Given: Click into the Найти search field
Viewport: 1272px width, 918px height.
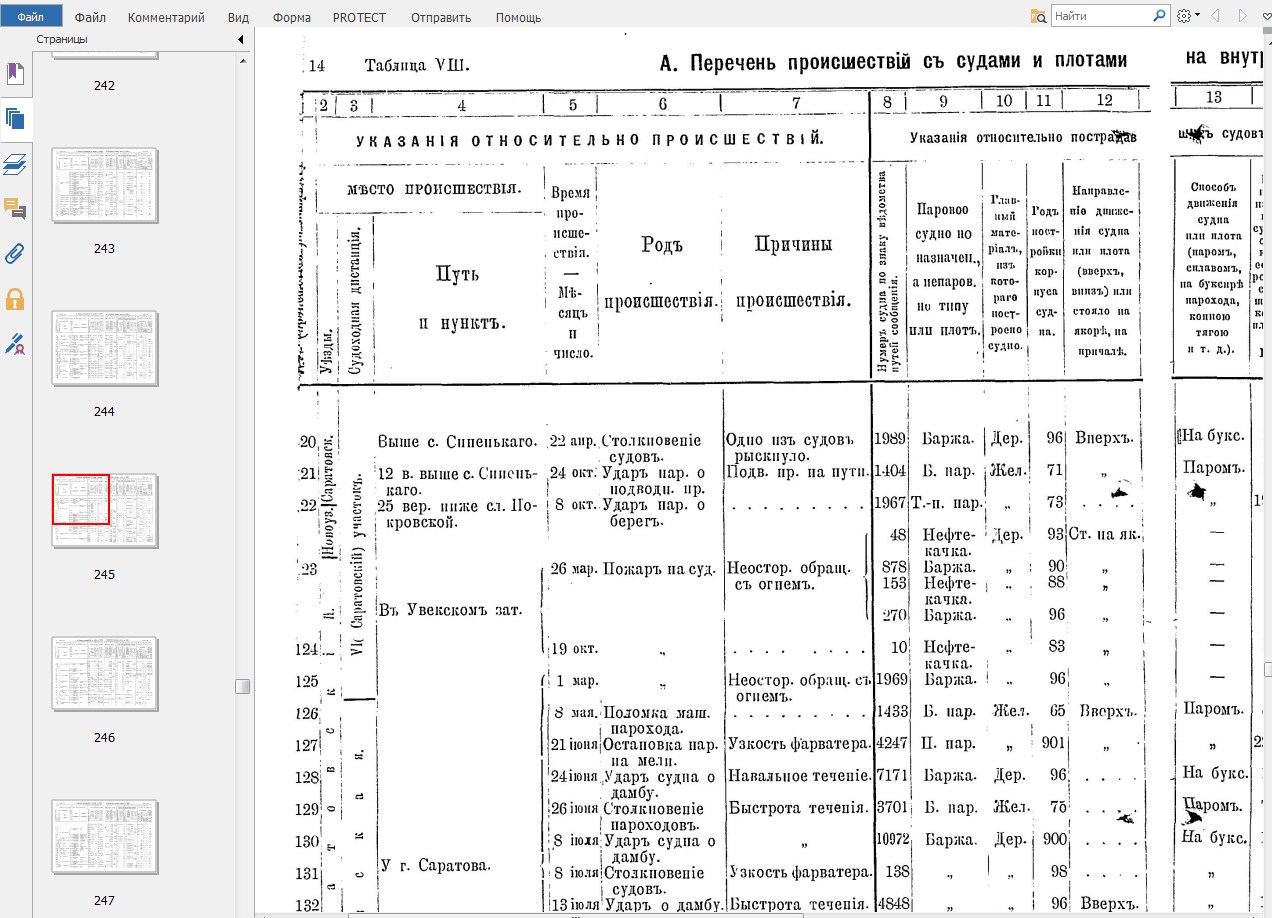Looking at the screenshot, I should [1100, 16].
